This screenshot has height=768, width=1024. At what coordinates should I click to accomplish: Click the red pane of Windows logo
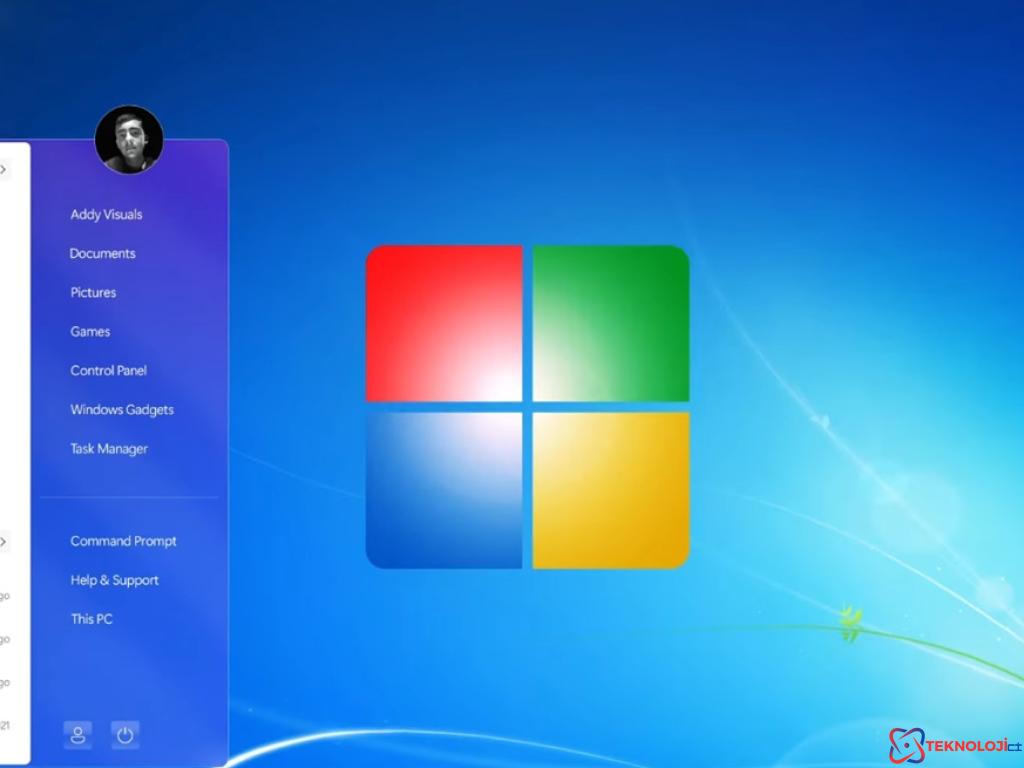point(444,323)
